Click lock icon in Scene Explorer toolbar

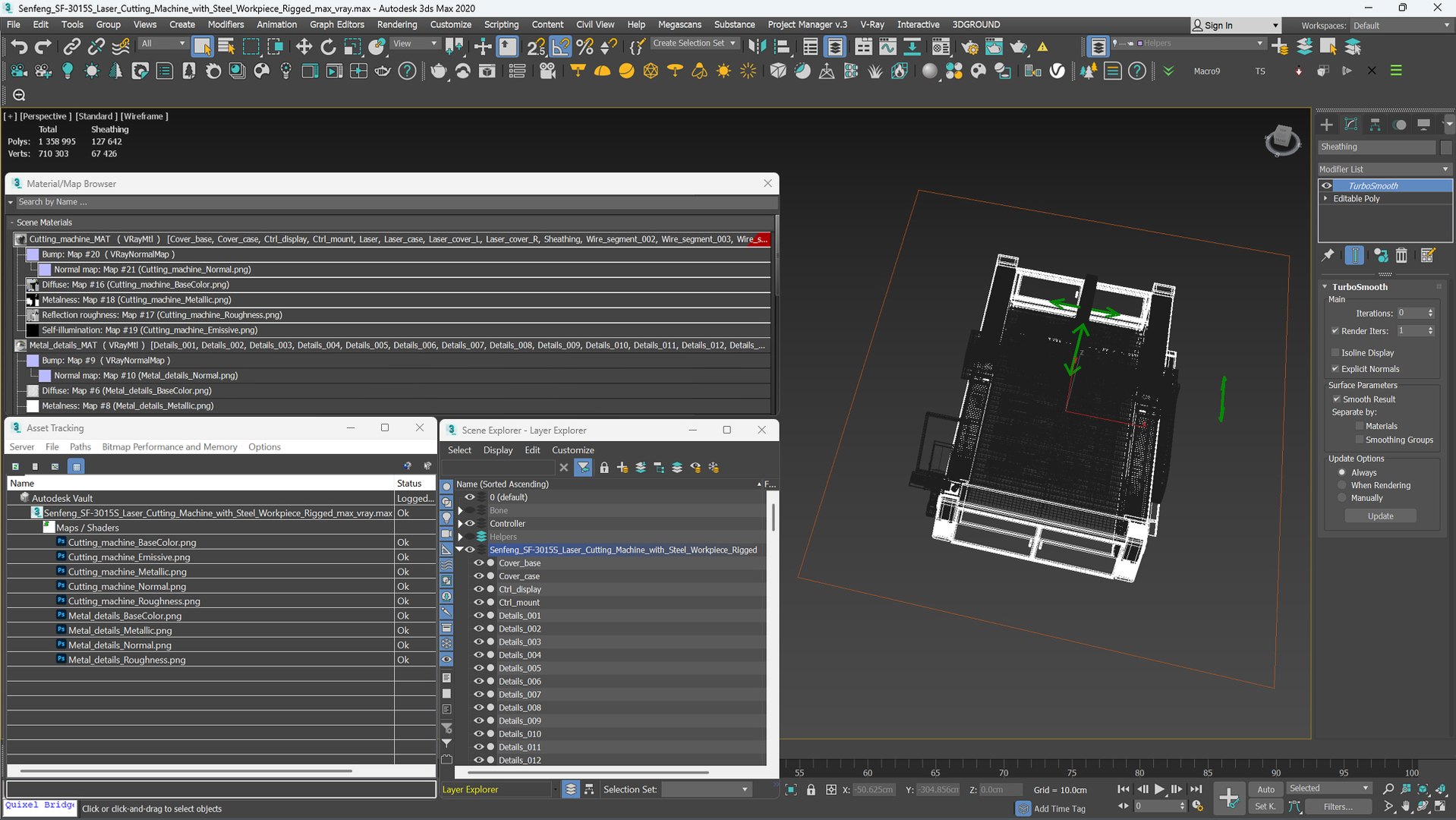(604, 468)
